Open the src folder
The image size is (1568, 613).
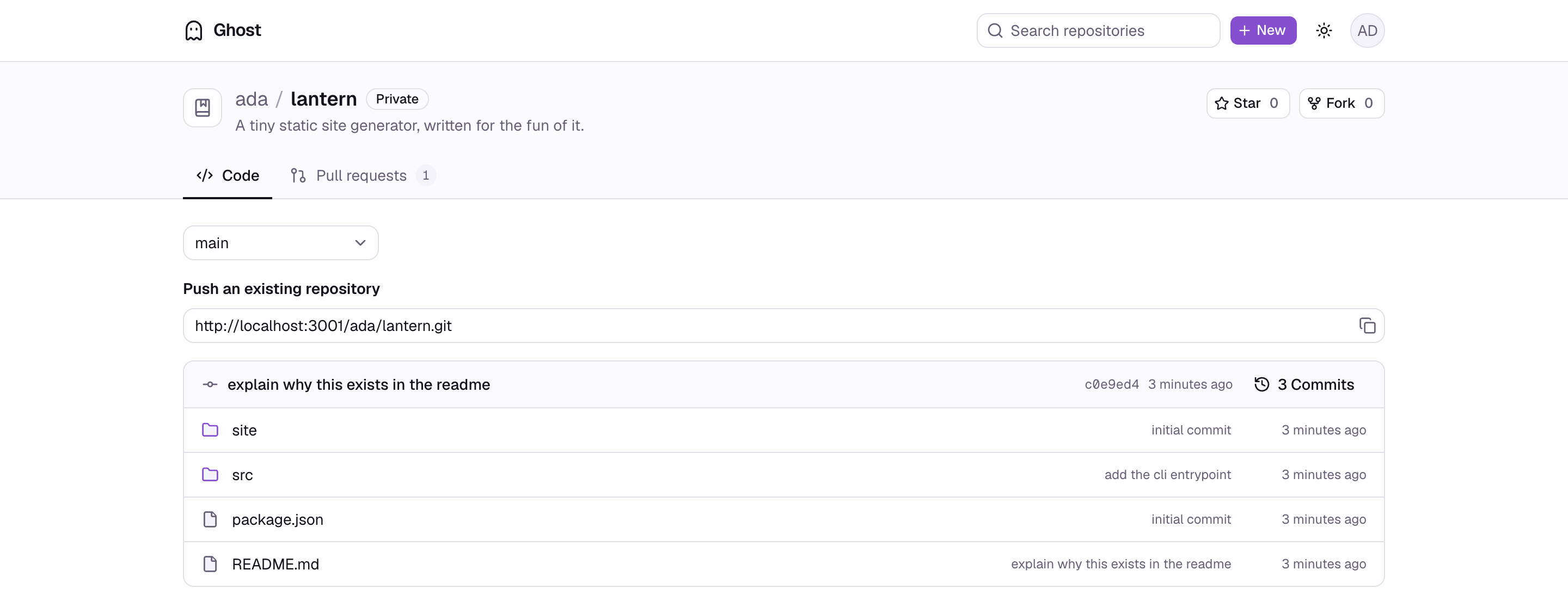pyautogui.click(x=242, y=475)
